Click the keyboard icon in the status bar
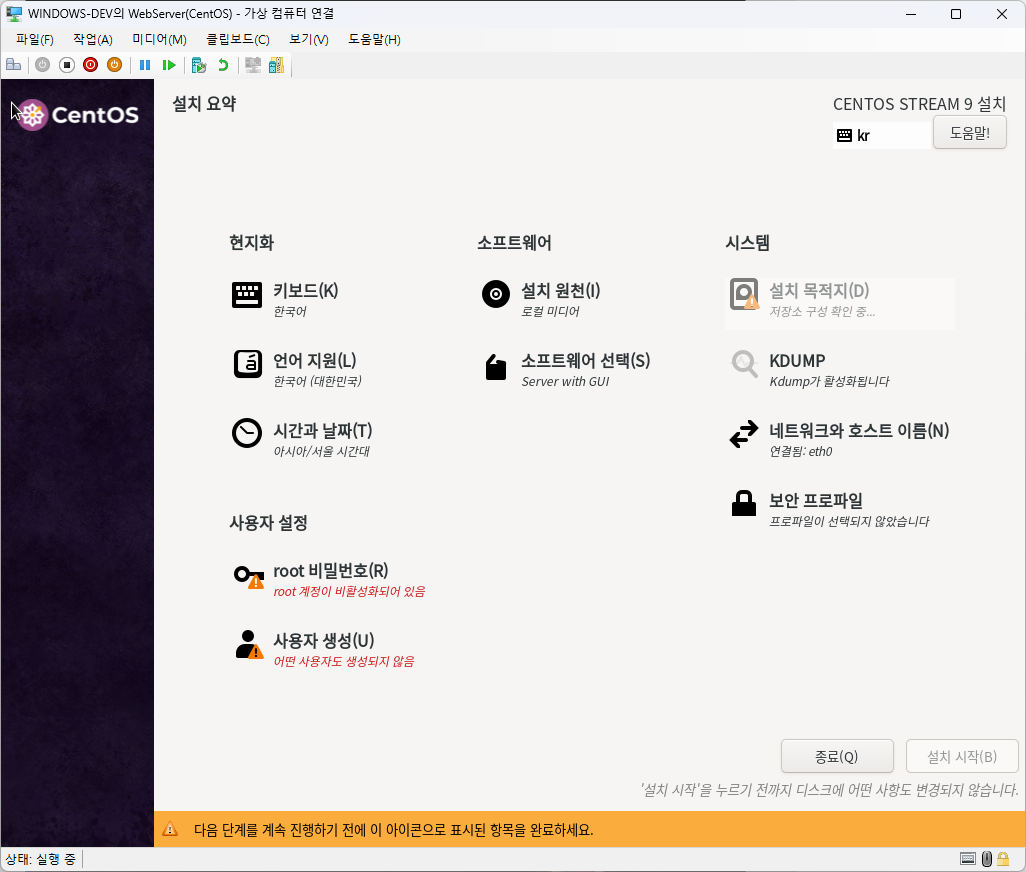Viewport: 1026px width, 872px height. pyautogui.click(x=967, y=858)
